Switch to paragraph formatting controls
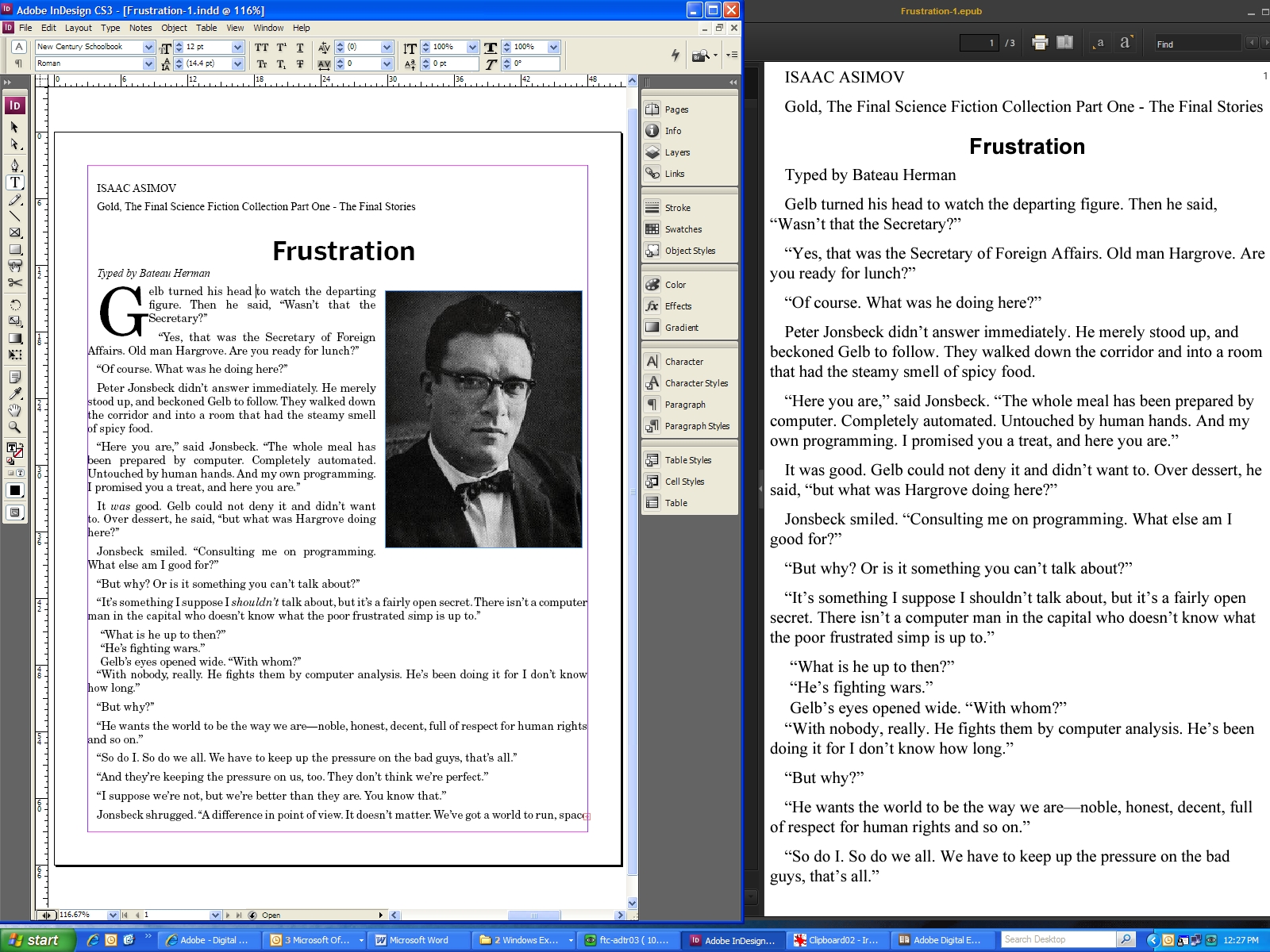This screenshot has width=1270, height=952. [19, 63]
